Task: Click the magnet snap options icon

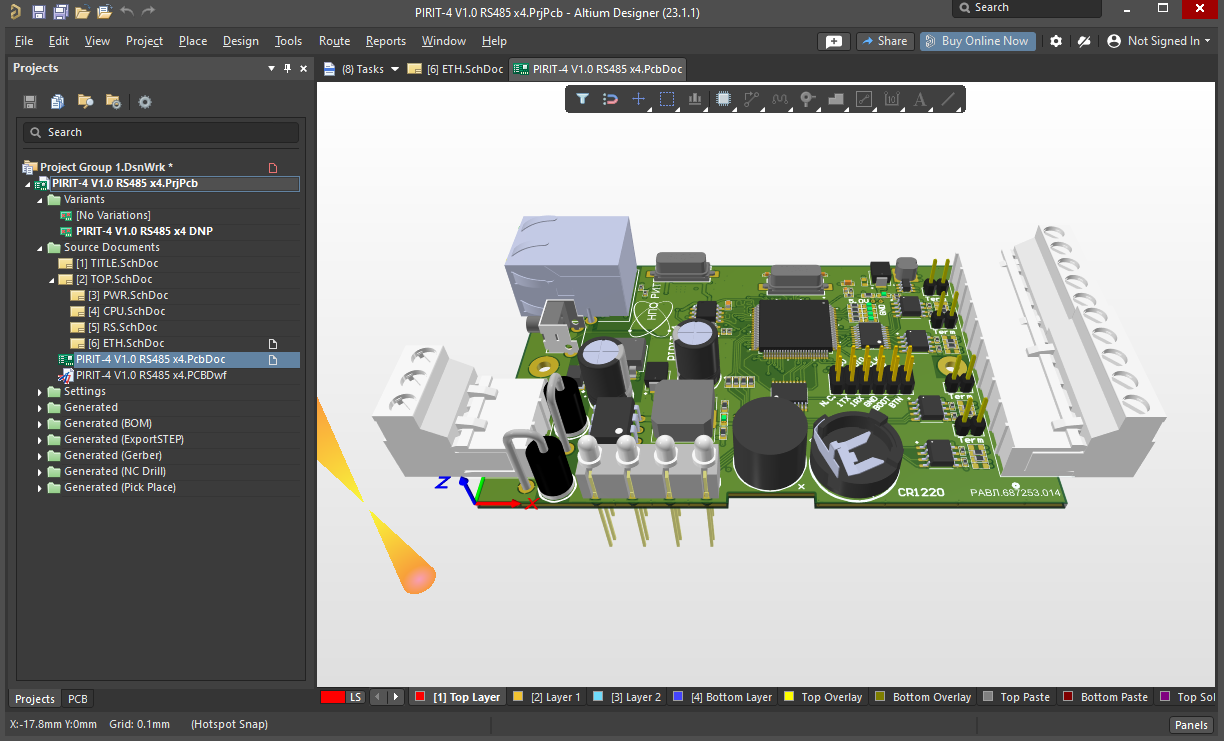Action: pos(610,99)
